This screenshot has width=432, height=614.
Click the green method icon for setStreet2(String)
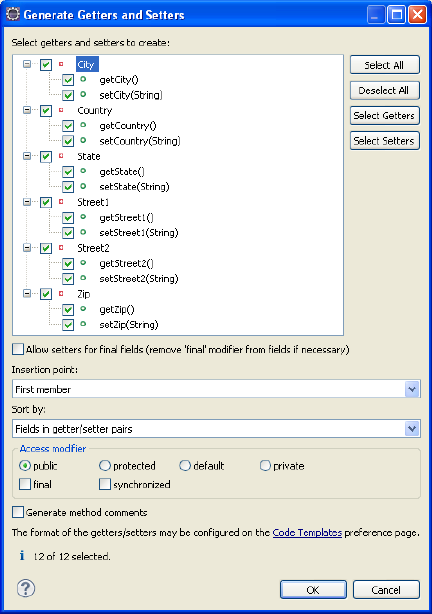coord(83,278)
